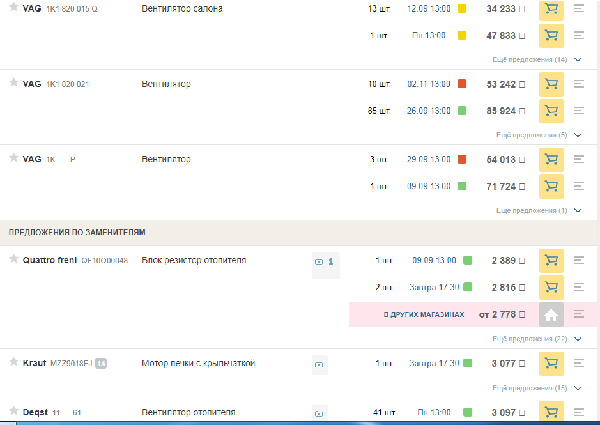Open details menu icon for 47 833 offer

(579, 36)
